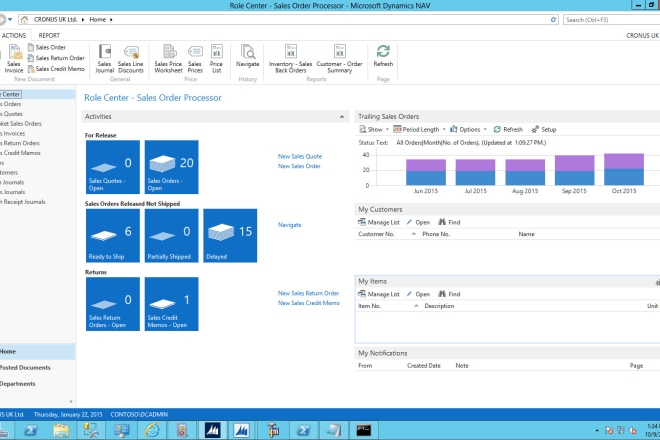Click the Navigate link under Activities
Screen dimensions: 660x440
(x=290, y=225)
